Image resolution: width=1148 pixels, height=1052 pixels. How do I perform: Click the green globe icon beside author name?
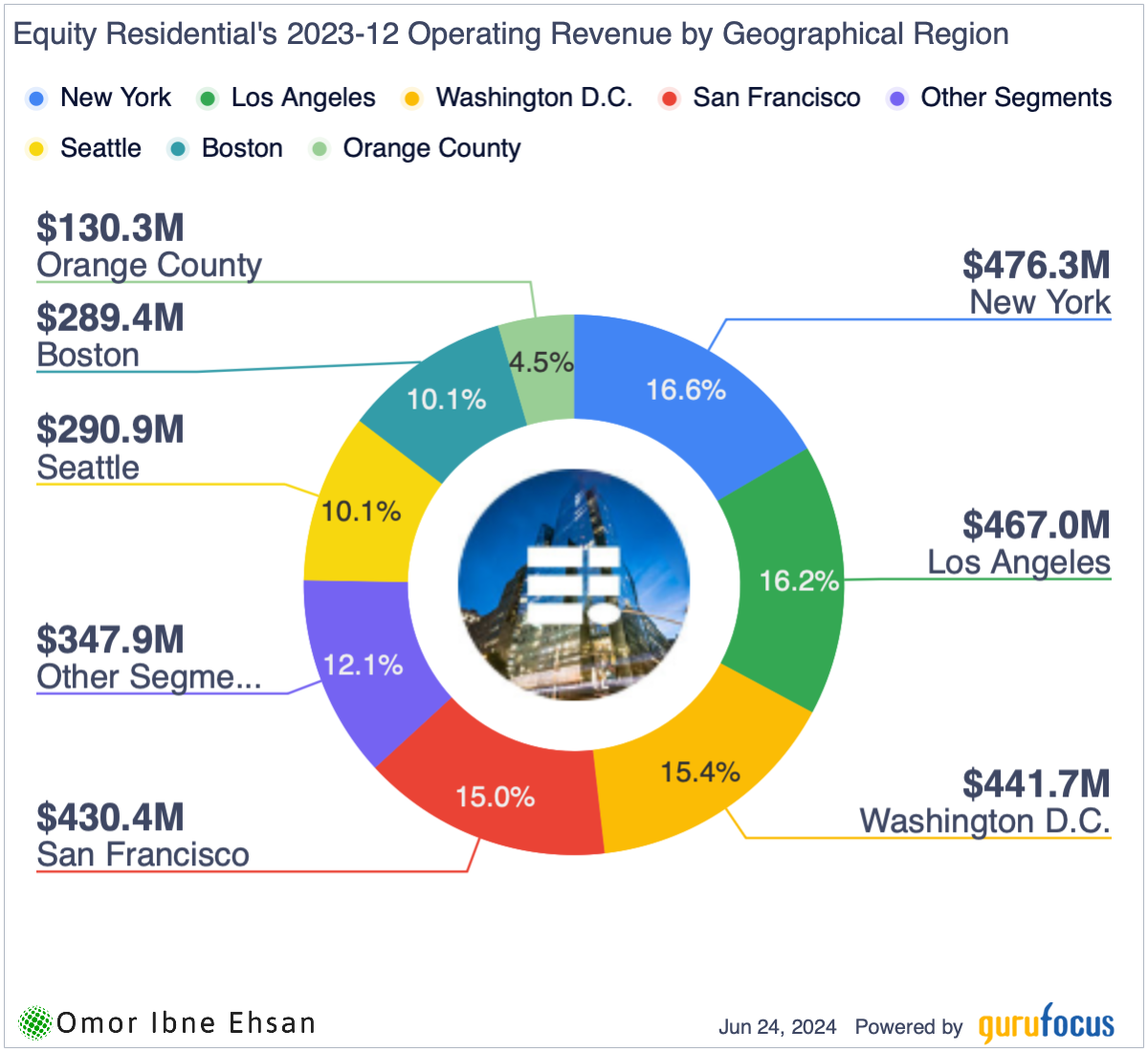(35, 1022)
